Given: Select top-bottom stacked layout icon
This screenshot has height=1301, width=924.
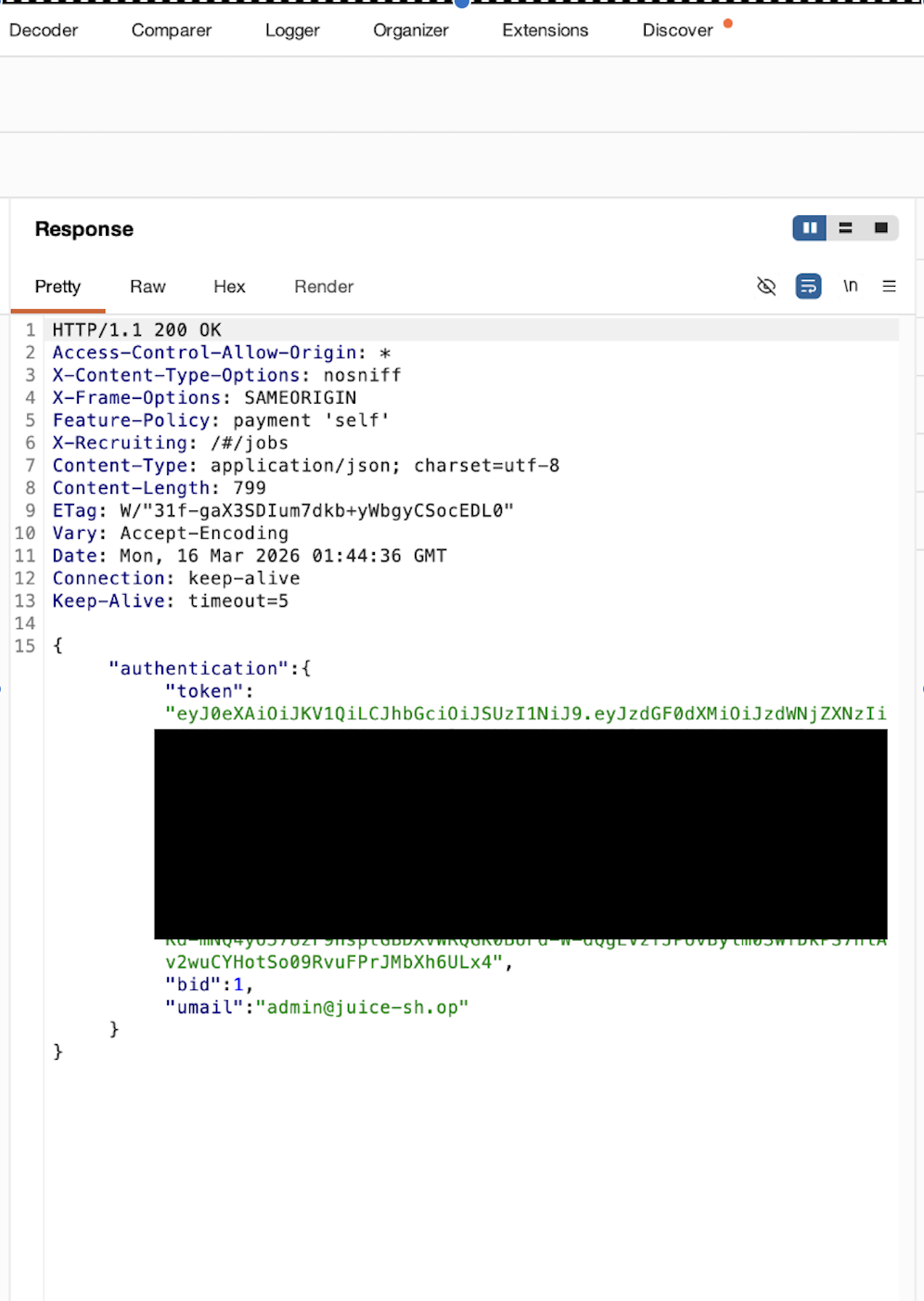Looking at the screenshot, I should [x=845, y=227].
